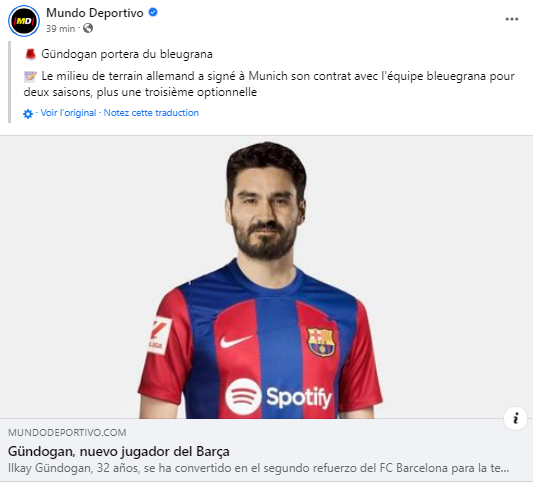Click the FC Barcelona crest on jersey
533x485 pixels.
321,342
